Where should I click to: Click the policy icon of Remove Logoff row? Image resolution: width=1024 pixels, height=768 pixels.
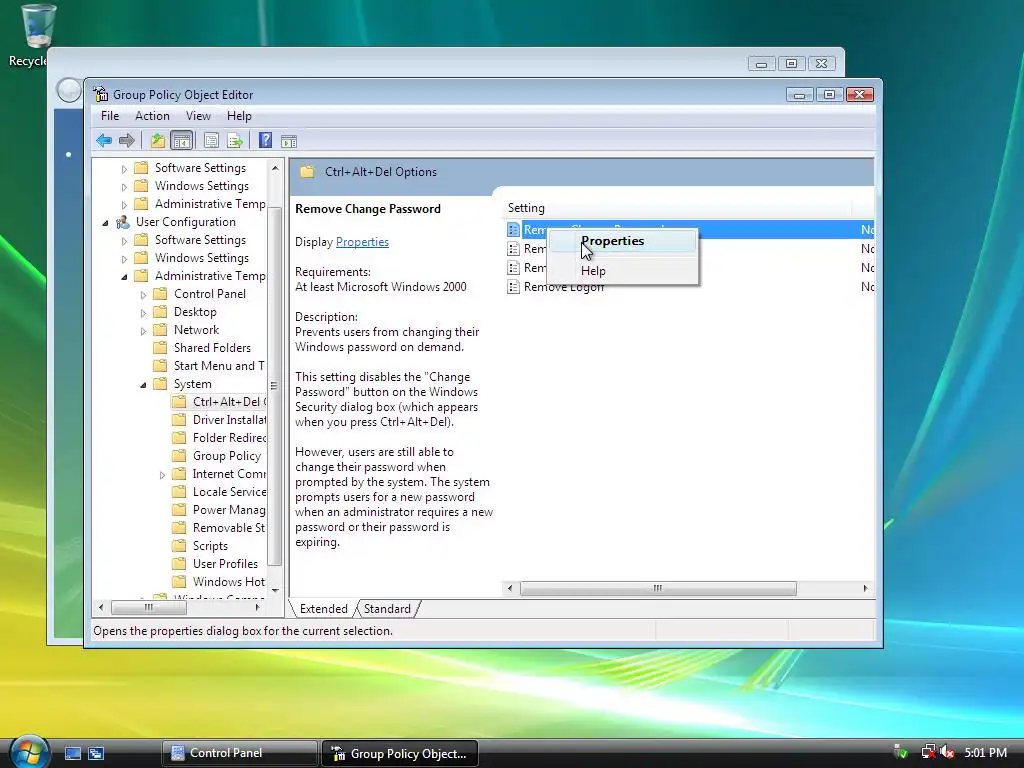(513, 287)
